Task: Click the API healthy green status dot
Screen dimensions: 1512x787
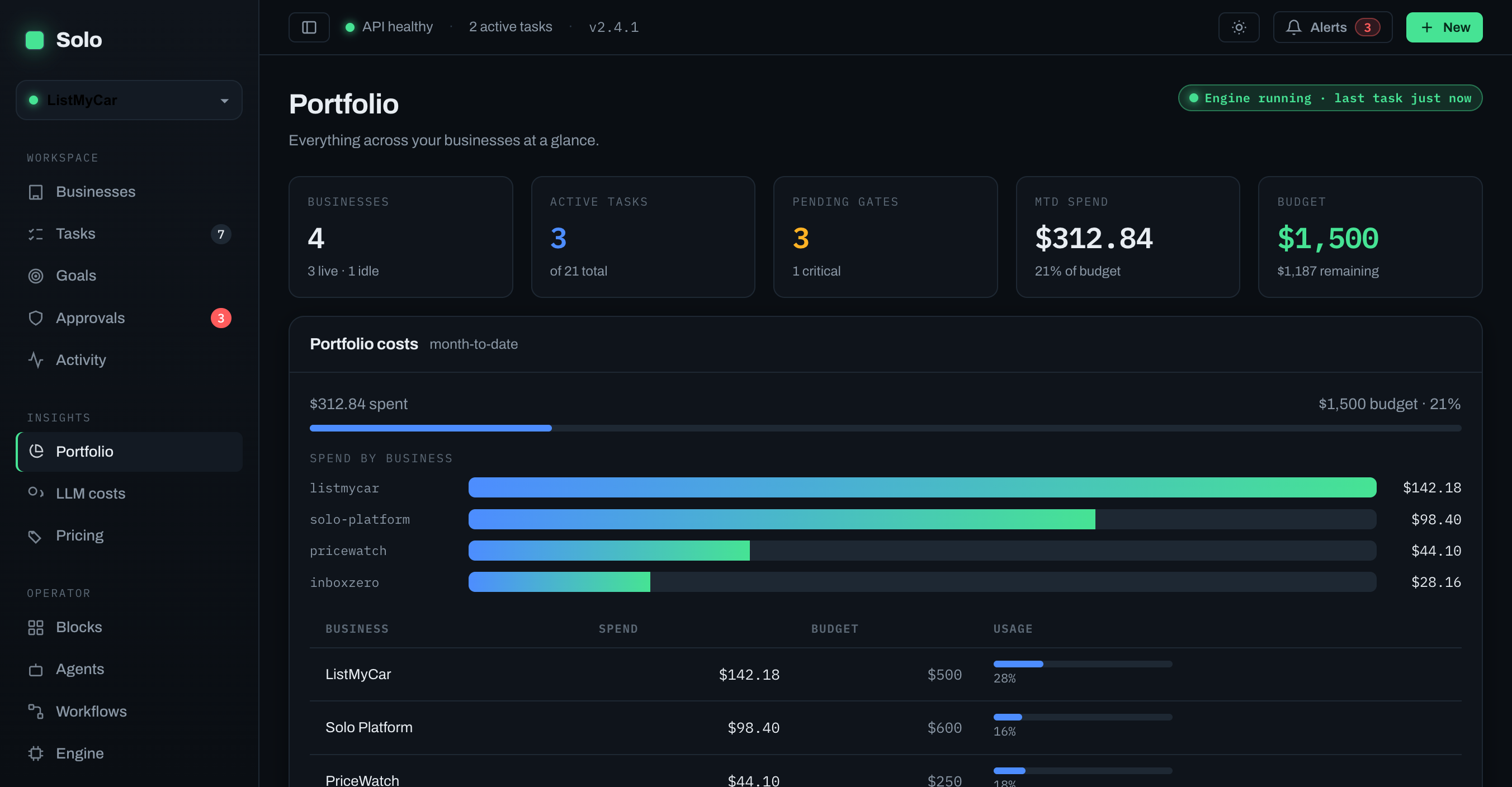Action: (x=350, y=27)
